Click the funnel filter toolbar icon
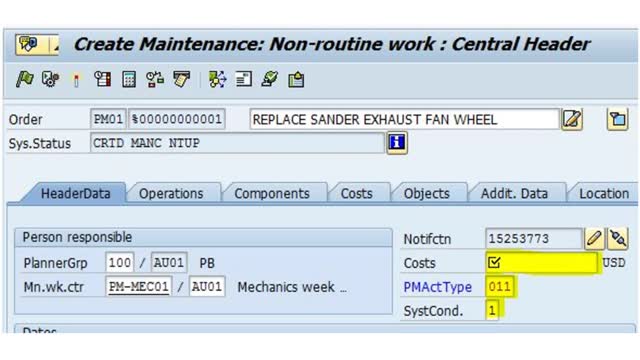Viewport: 640px width, 360px height. click(x=182, y=79)
